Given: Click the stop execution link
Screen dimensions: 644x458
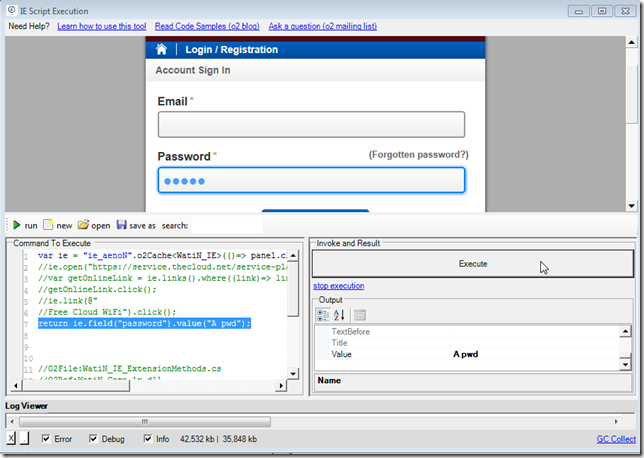Looking at the screenshot, I should (x=338, y=286).
